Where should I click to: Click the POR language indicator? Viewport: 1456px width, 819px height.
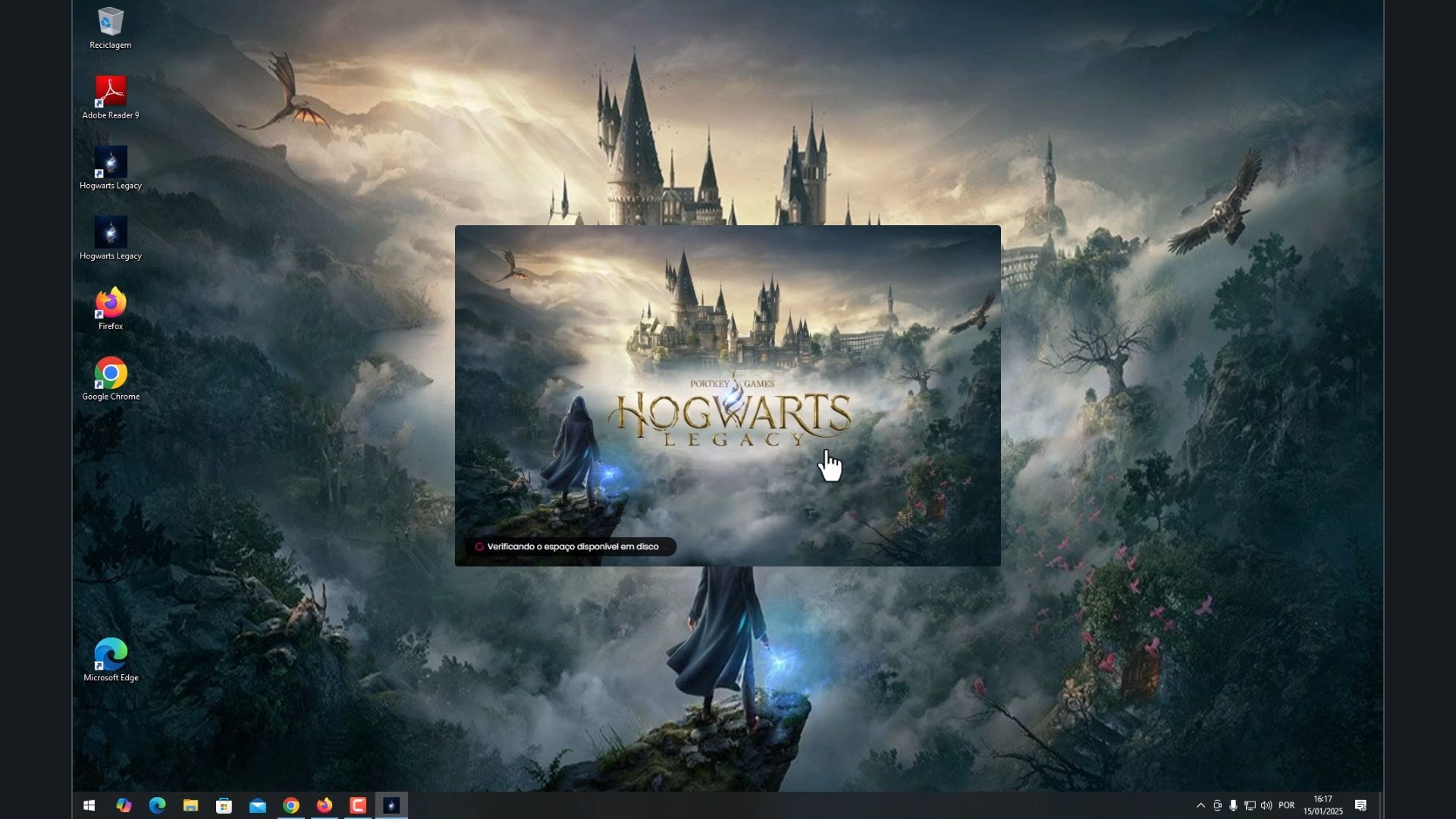tap(1287, 805)
